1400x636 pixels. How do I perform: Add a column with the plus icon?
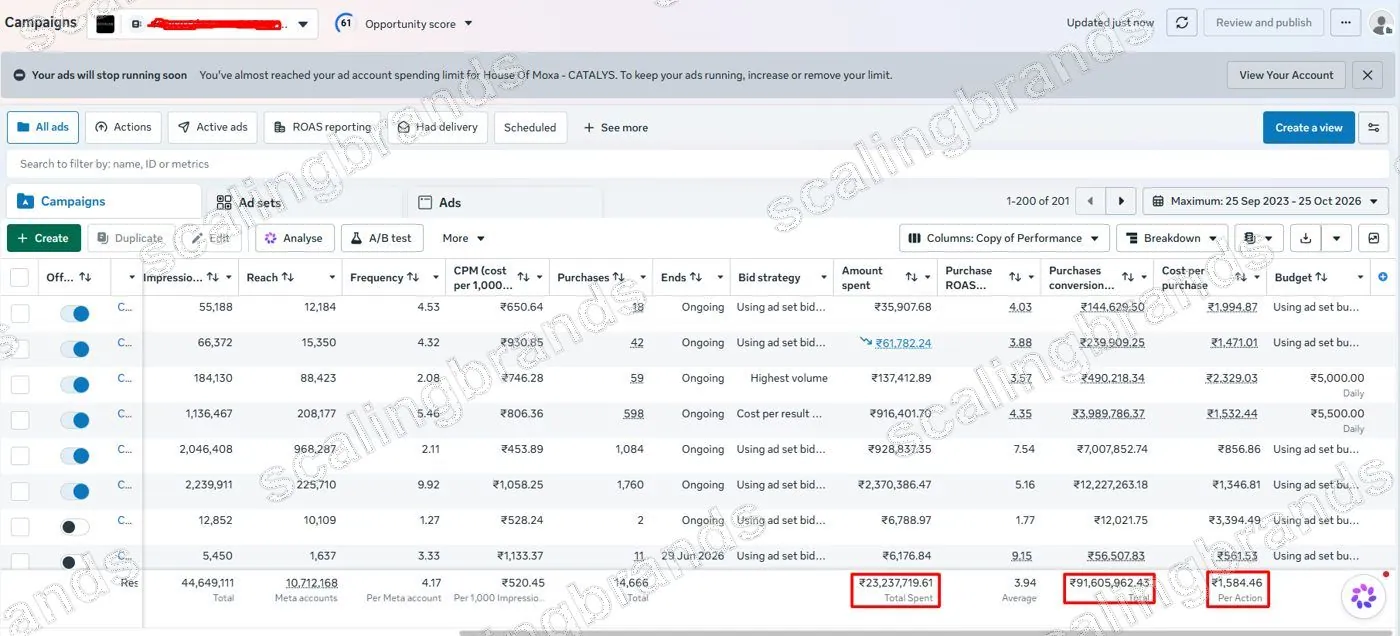[1383, 277]
